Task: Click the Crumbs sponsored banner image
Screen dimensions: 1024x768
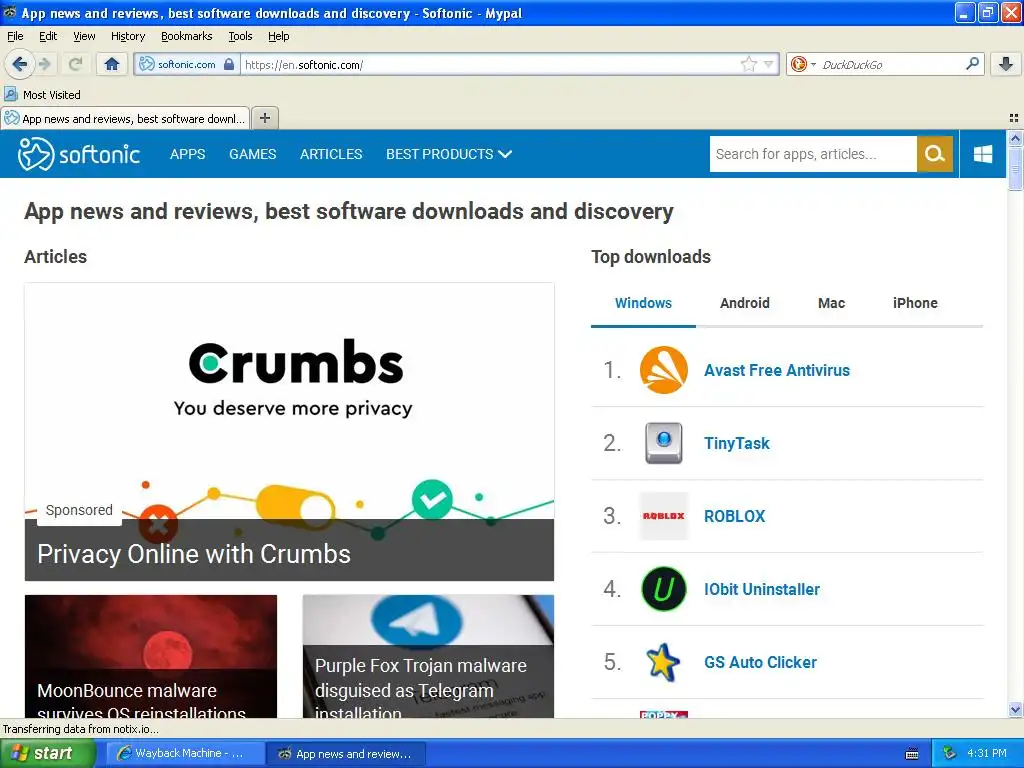Action: [x=289, y=398]
